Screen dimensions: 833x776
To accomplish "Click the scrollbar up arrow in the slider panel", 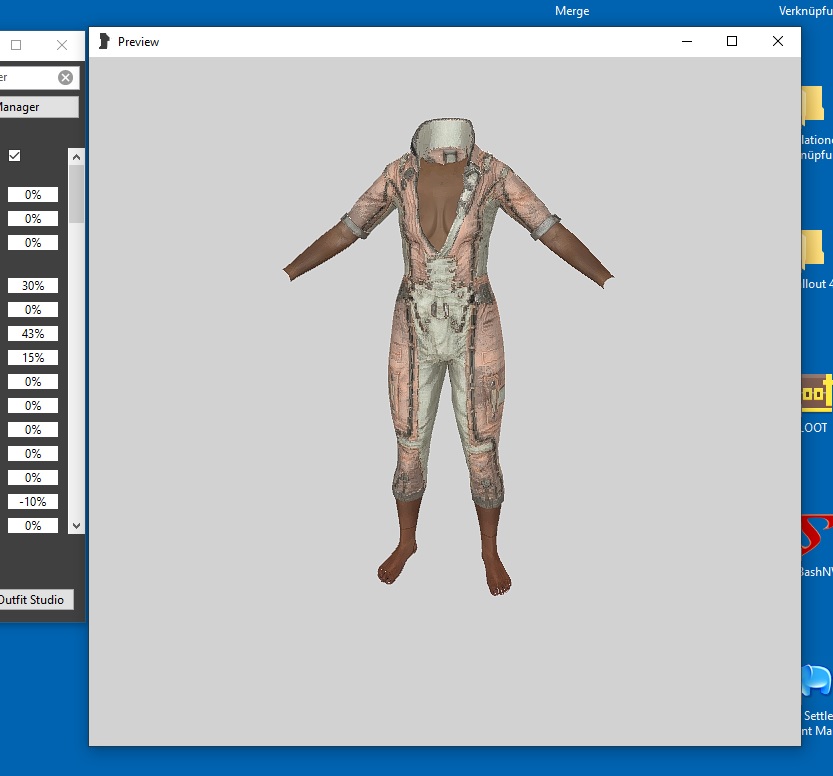I will click(x=76, y=156).
